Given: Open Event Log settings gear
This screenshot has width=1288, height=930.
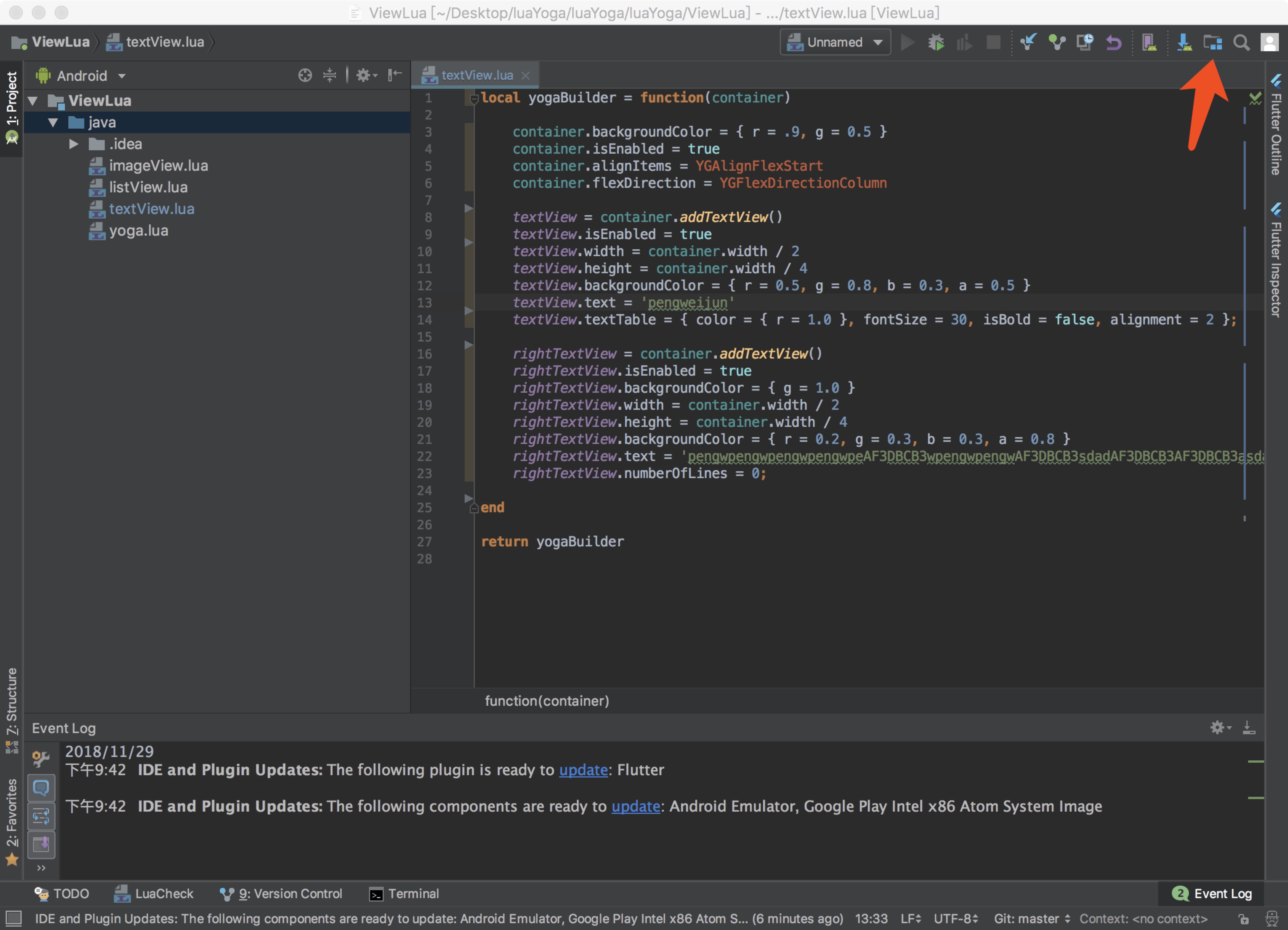Looking at the screenshot, I should pos(1218,727).
